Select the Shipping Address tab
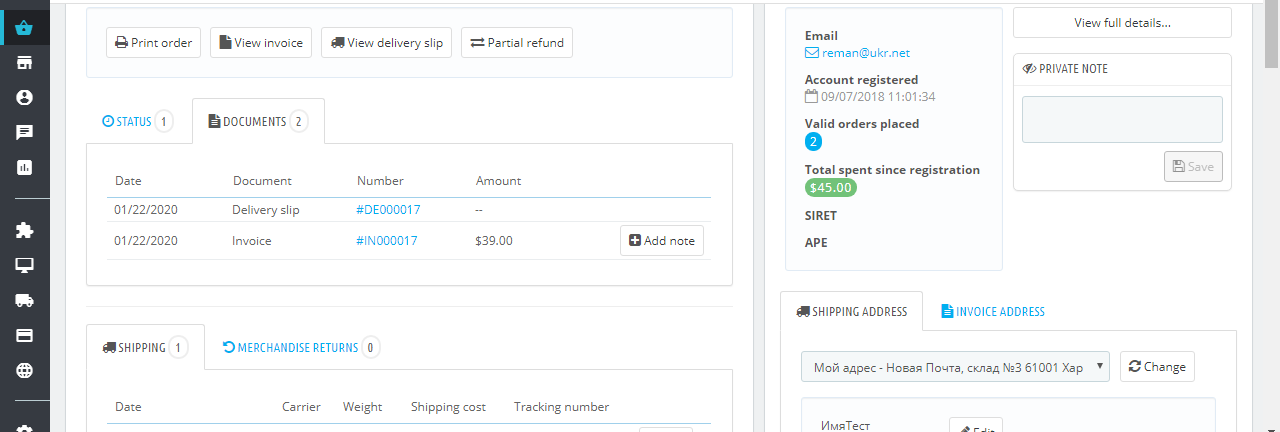The width and height of the screenshot is (1280, 432). click(x=851, y=311)
